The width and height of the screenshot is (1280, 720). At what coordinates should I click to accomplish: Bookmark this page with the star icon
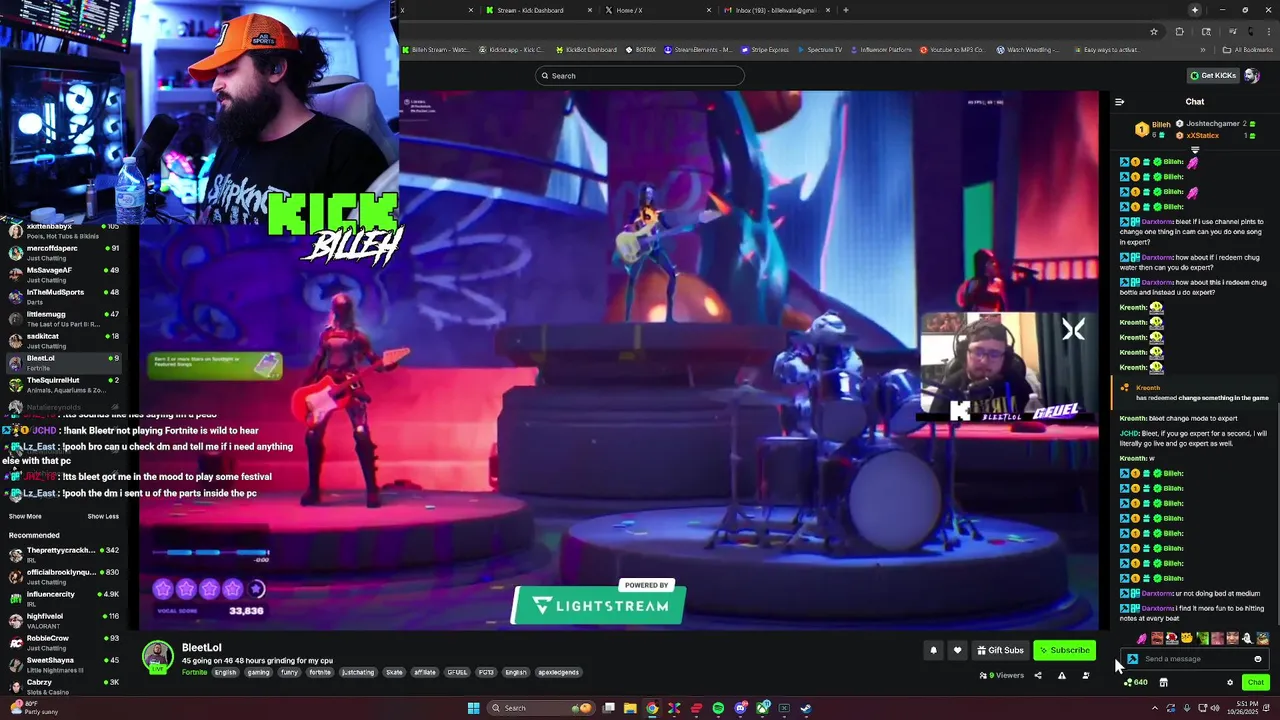click(x=1154, y=32)
